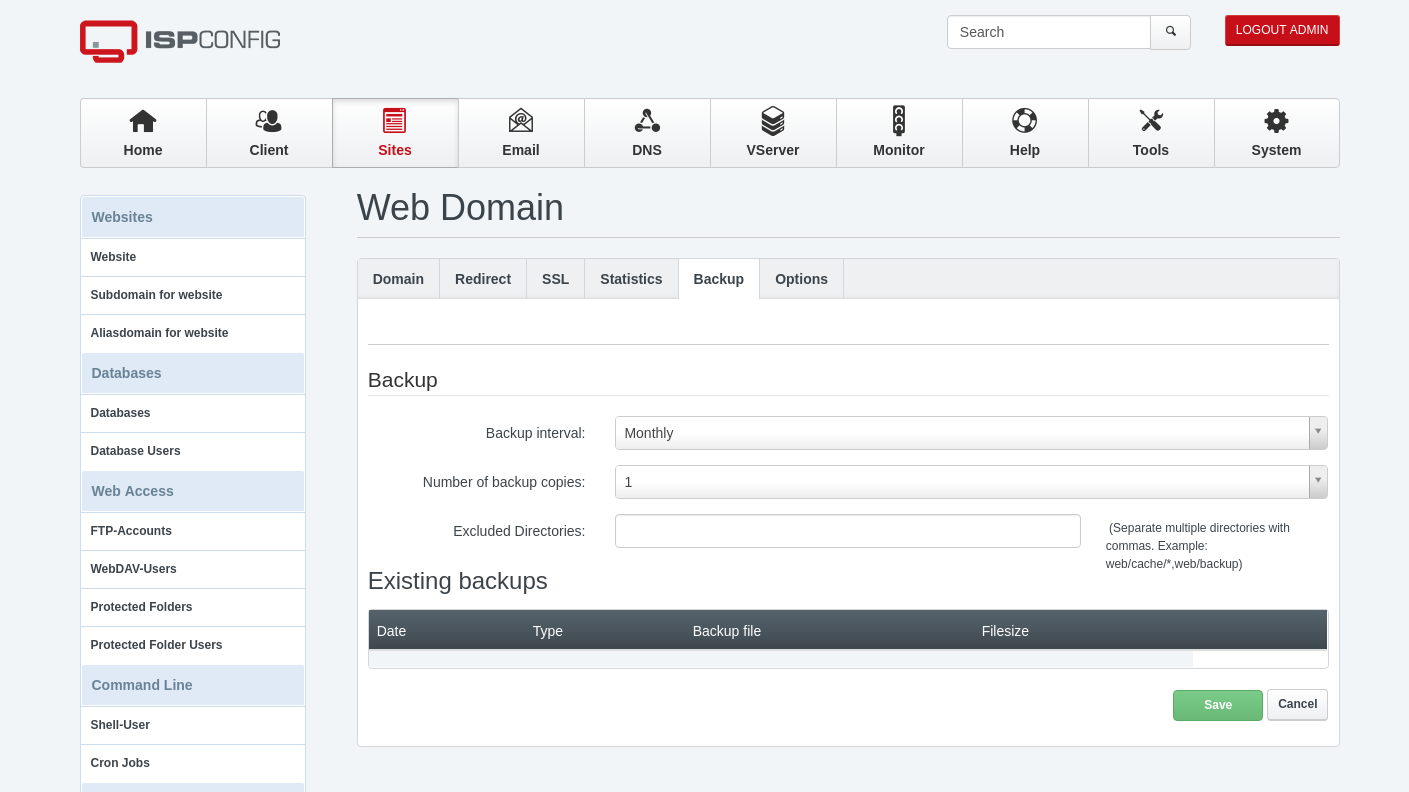This screenshot has width=1409, height=792.
Task: Open Website in the sidebar
Action: [193, 257]
